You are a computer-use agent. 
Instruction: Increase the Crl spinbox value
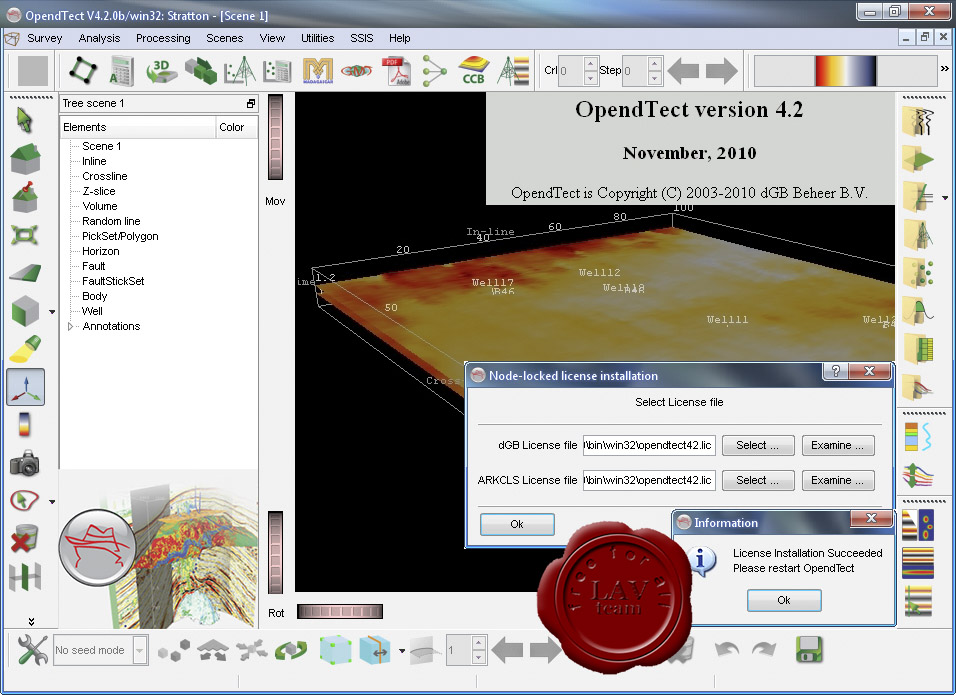point(590,63)
